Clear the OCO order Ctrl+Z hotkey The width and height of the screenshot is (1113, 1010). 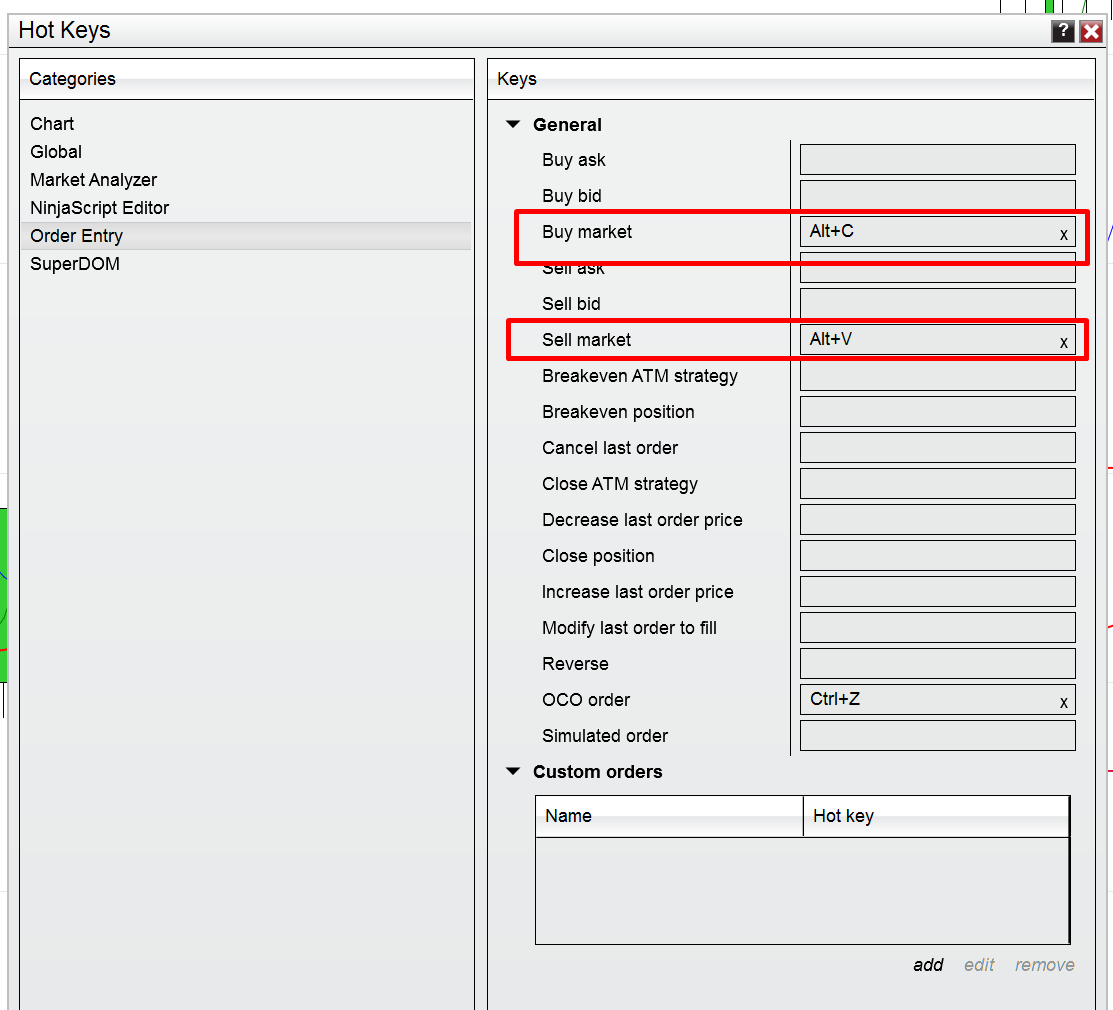[1063, 702]
